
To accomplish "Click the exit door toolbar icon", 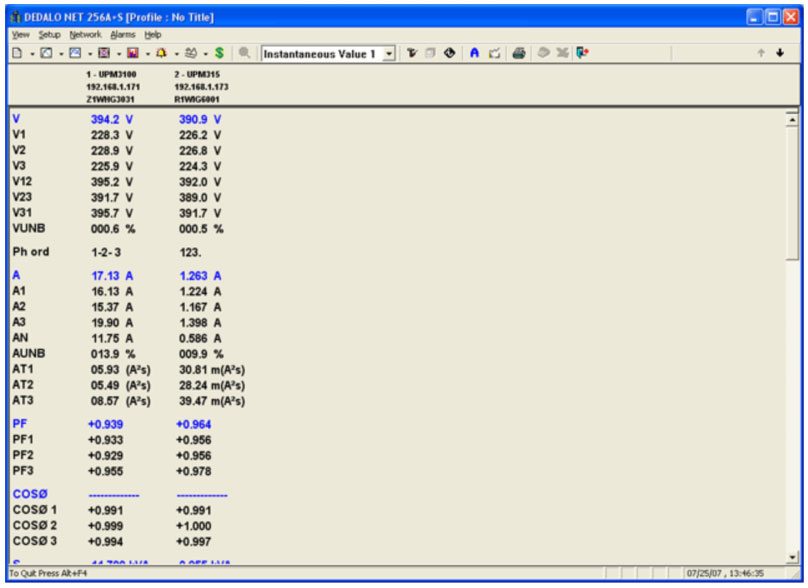I will point(583,54).
